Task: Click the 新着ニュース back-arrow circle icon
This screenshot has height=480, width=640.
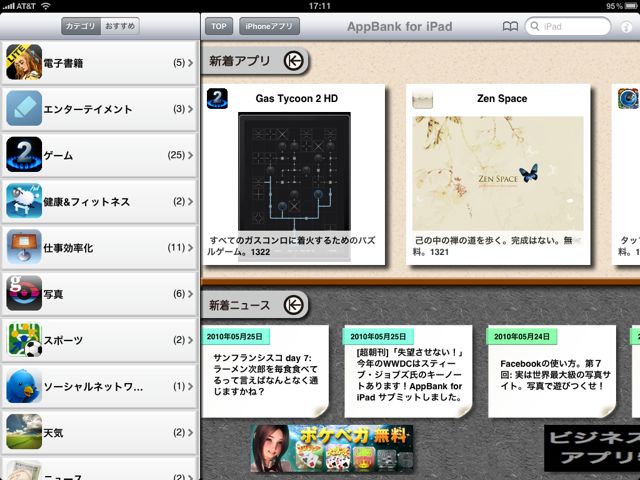Action: click(x=293, y=304)
